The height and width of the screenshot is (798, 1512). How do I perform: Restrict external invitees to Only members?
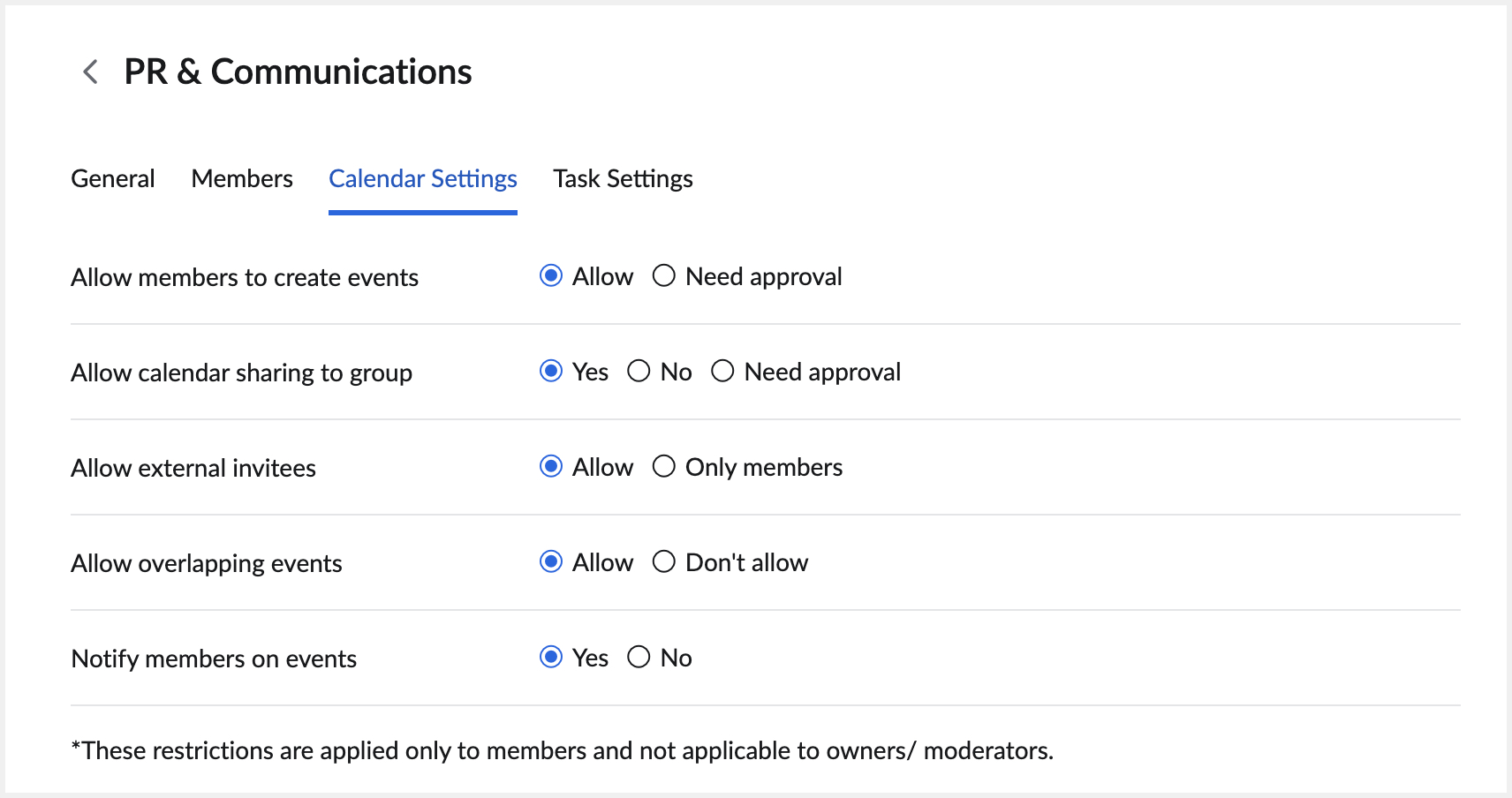point(664,466)
